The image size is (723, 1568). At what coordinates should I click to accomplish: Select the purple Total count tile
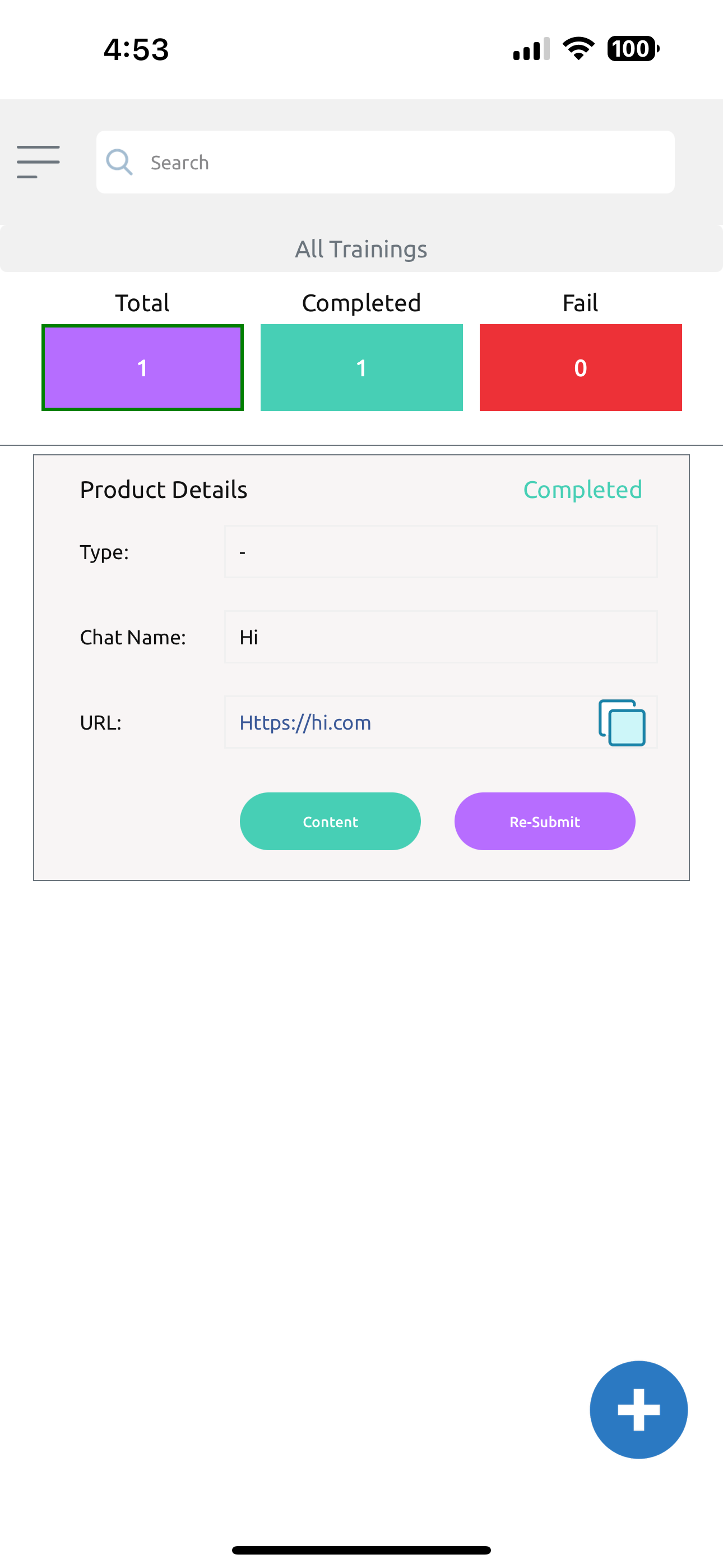tap(142, 368)
